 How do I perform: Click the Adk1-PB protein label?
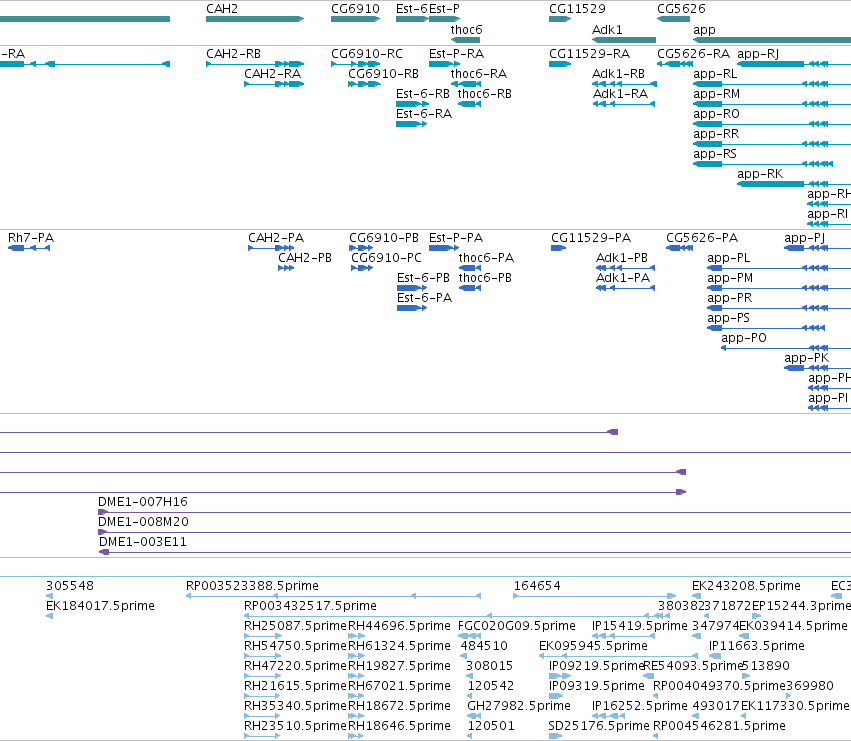tap(622, 258)
